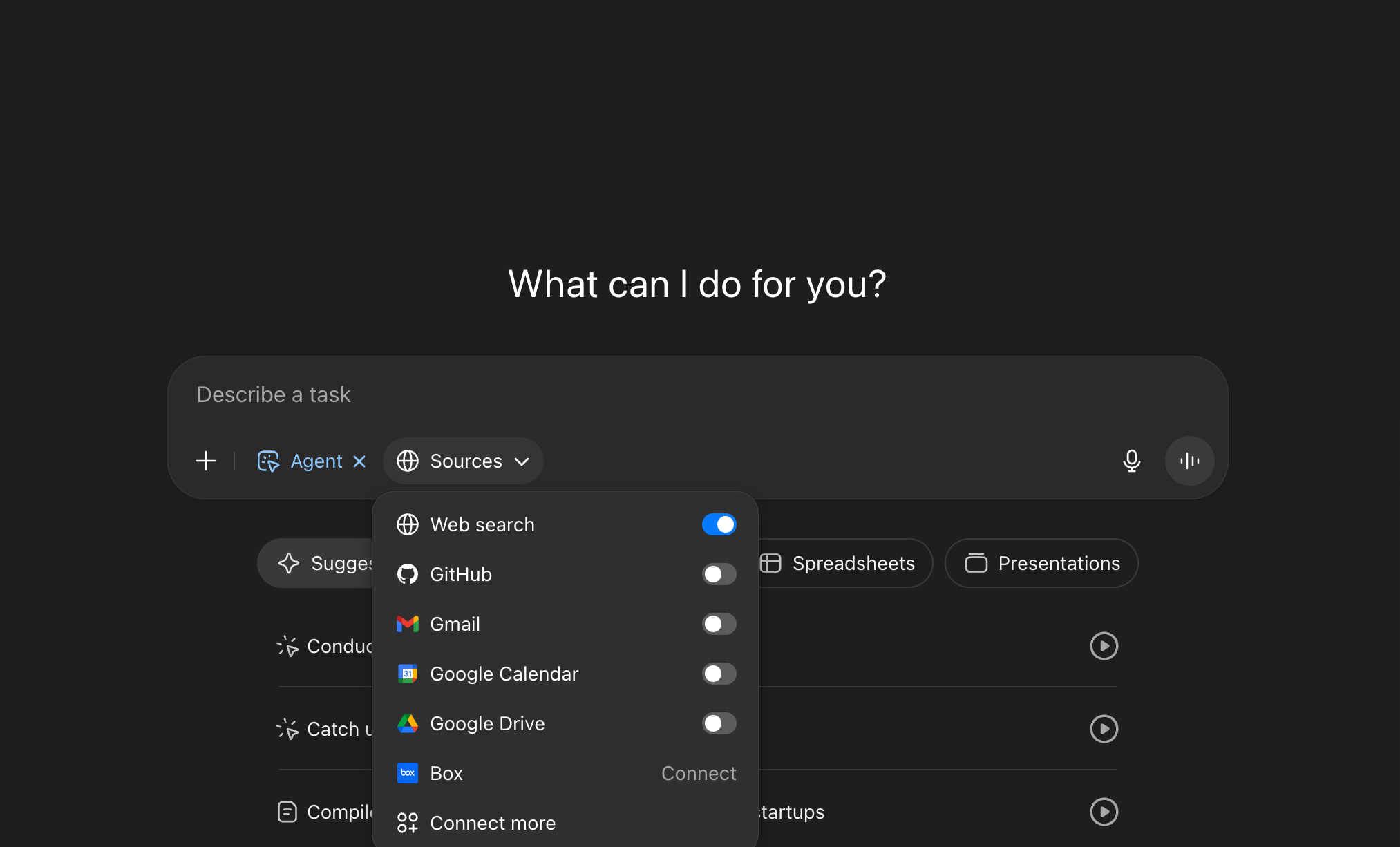The image size is (1400, 847).
Task: Select the Presentations tab
Action: (1041, 563)
